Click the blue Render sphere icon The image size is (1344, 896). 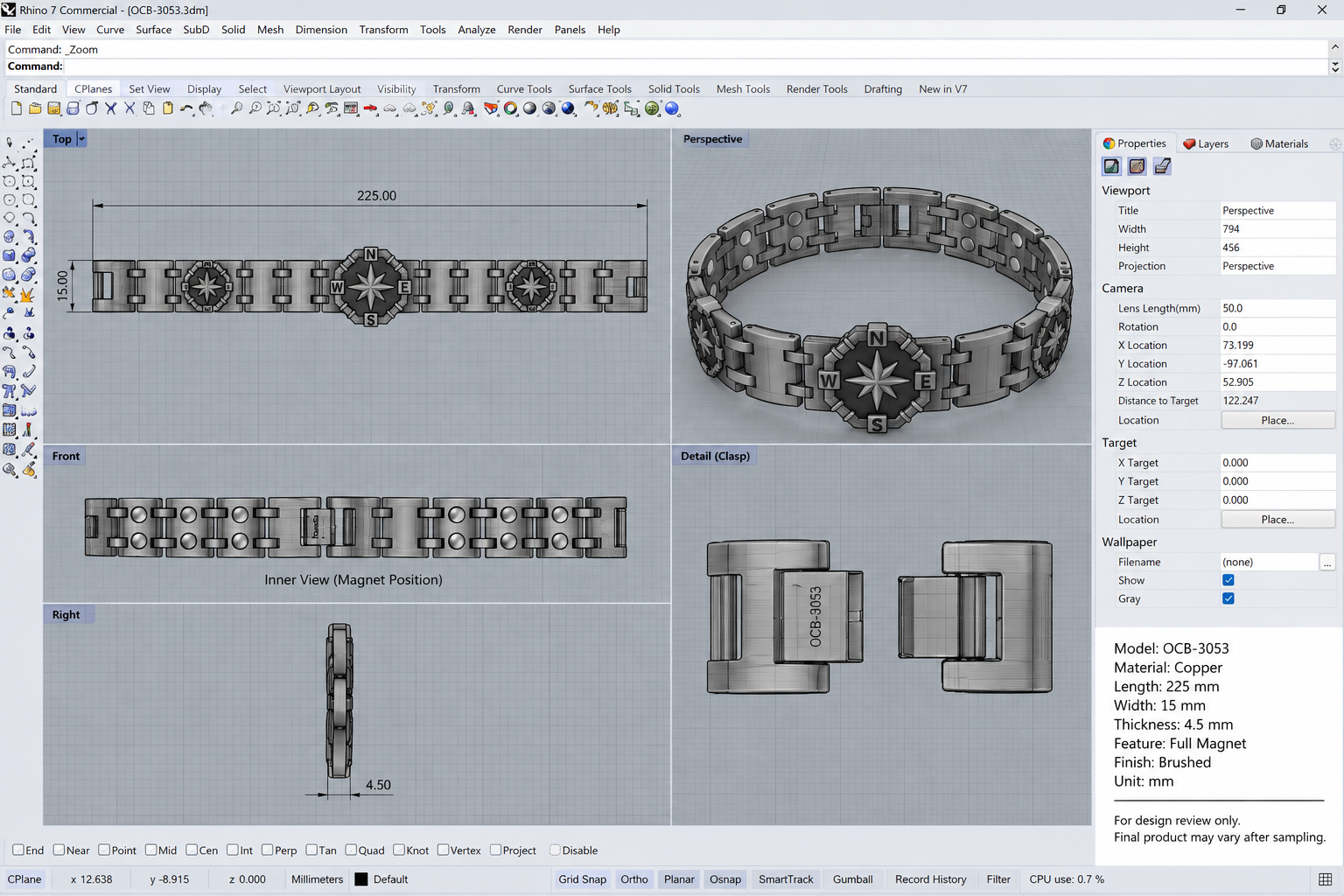pos(568,108)
